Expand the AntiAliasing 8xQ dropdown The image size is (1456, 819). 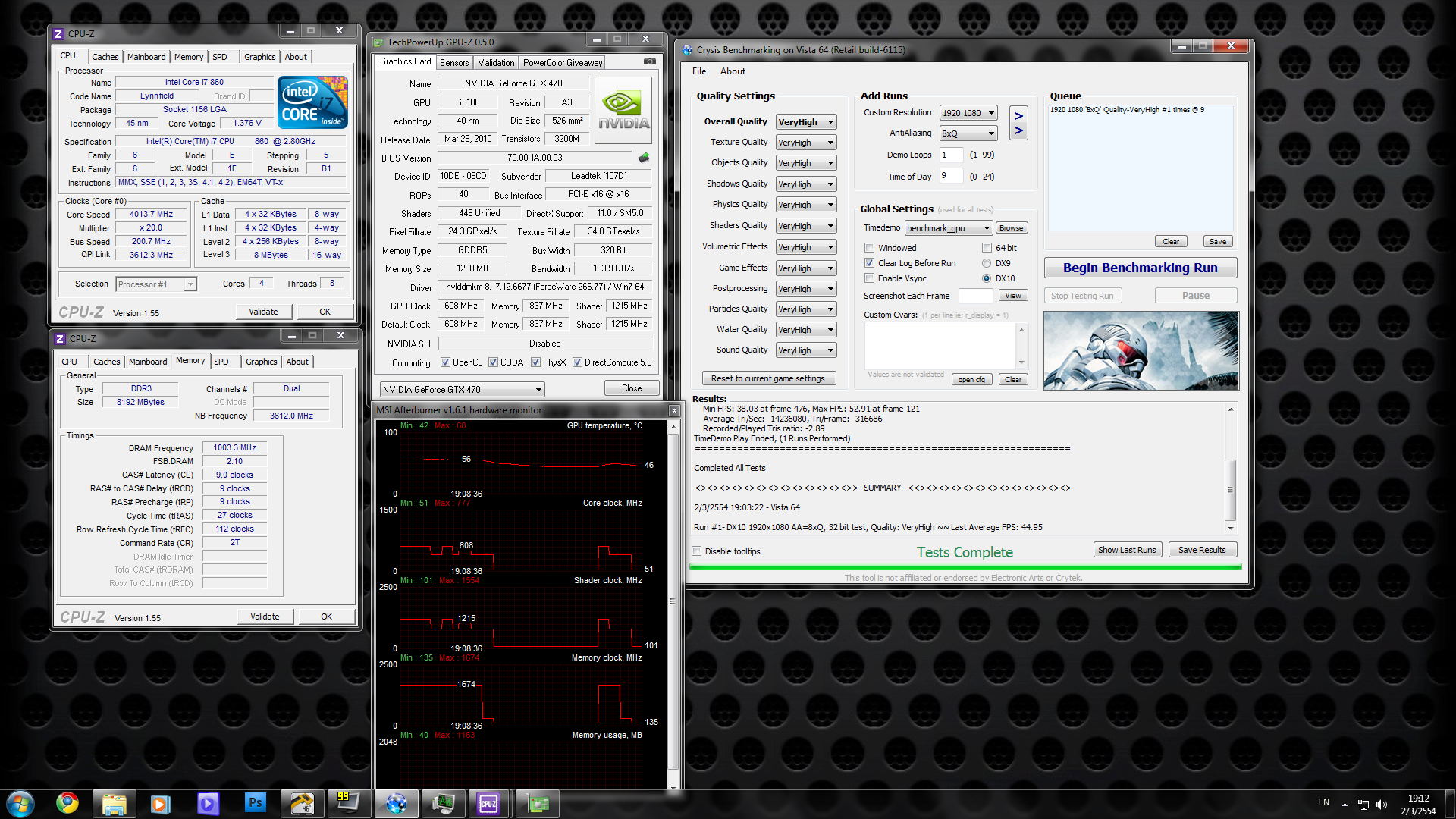coord(968,133)
